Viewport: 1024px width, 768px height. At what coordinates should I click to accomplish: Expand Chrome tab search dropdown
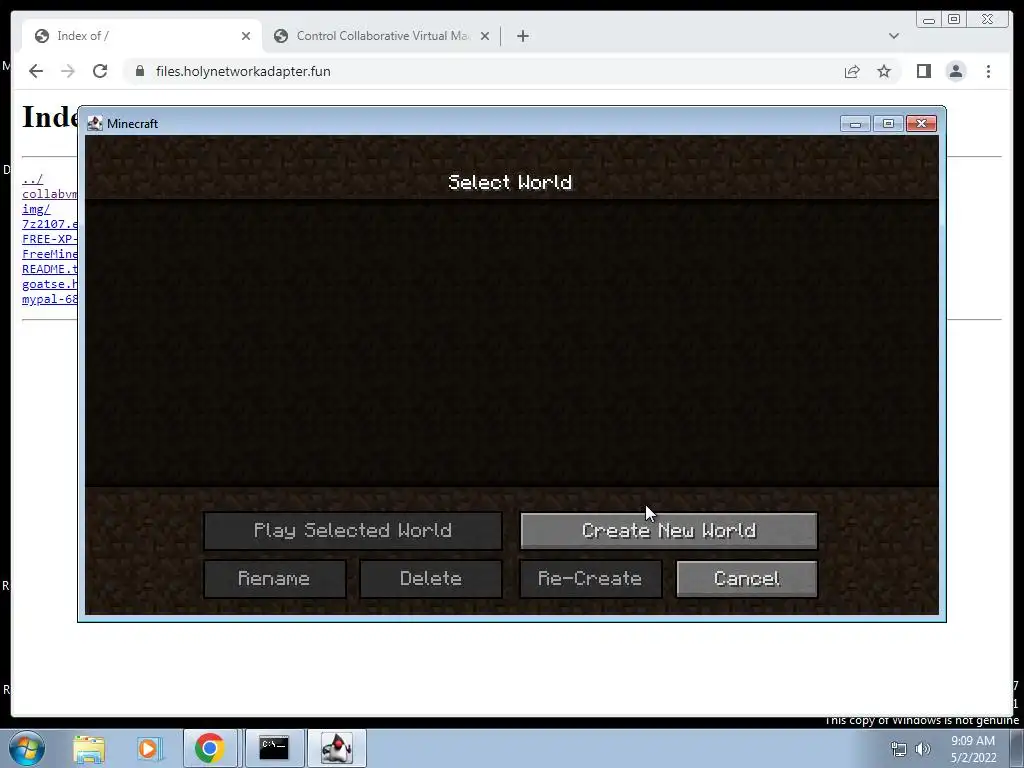coord(893,36)
